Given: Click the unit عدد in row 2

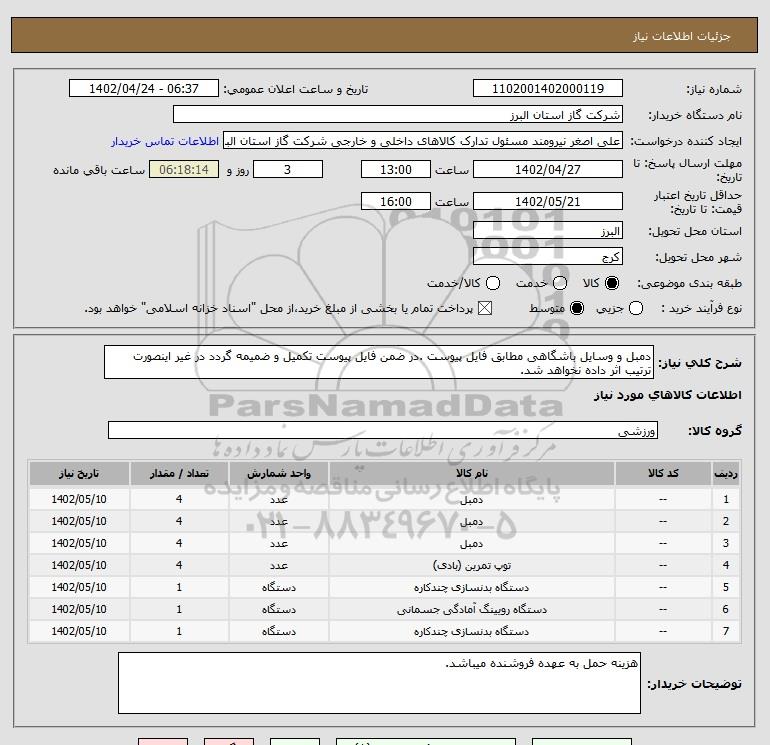Looking at the screenshot, I should pyautogui.click(x=279, y=522).
